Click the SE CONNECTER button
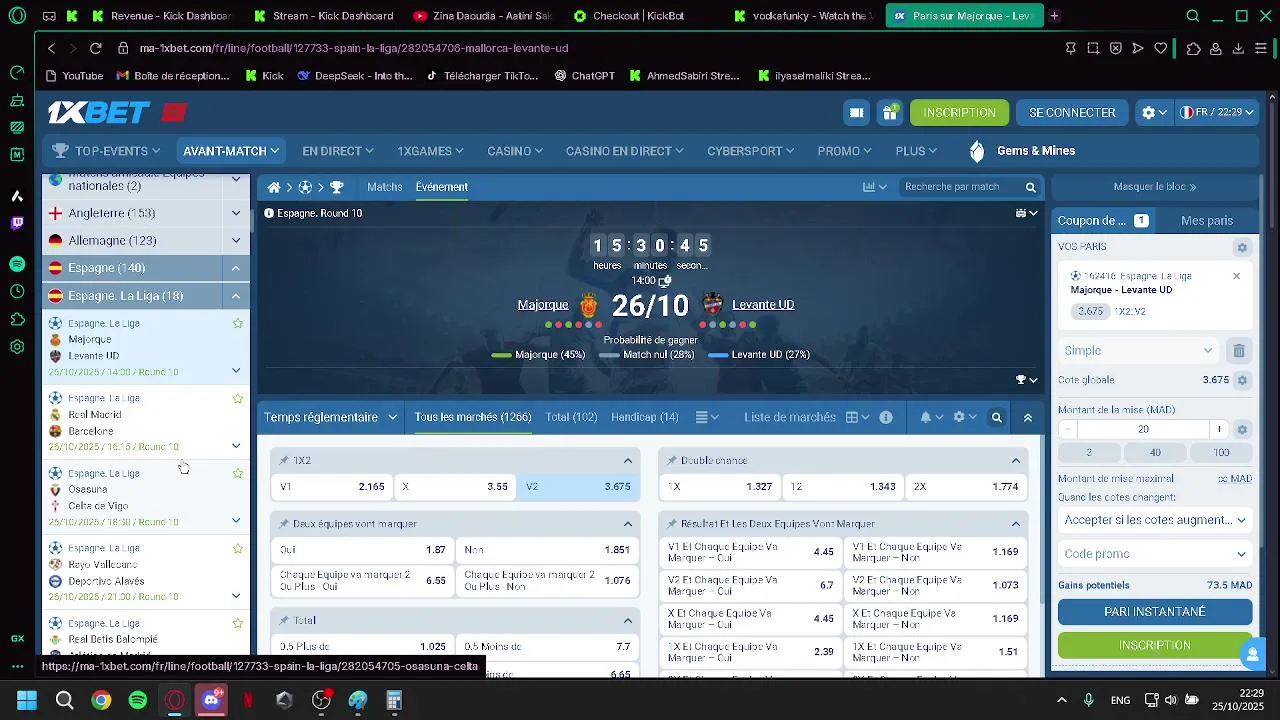 tap(1072, 113)
